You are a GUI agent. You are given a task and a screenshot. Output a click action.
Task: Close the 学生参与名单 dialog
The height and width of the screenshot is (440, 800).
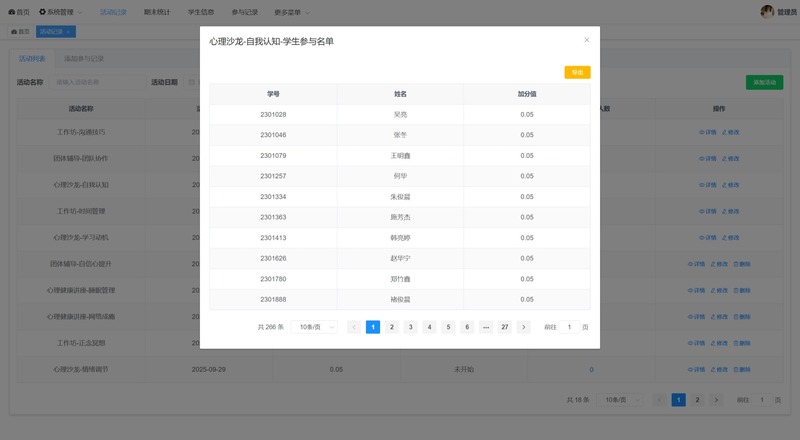pyautogui.click(x=587, y=40)
